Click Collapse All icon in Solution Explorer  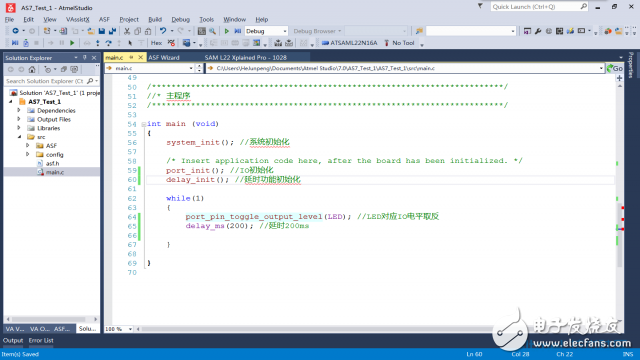(64, 69)
